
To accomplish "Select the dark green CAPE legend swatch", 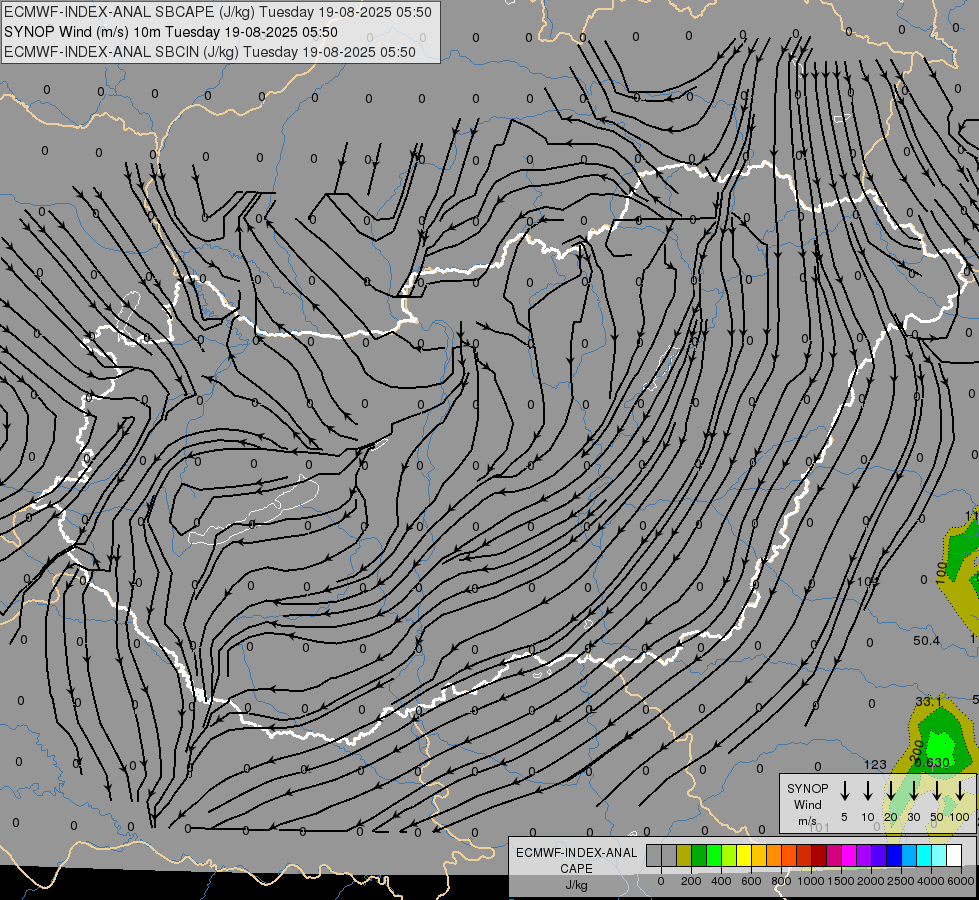I will point(699,855).
